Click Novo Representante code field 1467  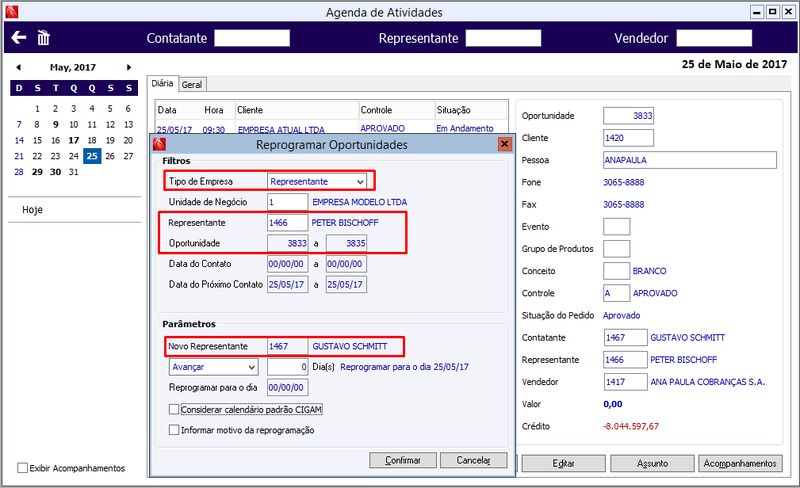288,346
